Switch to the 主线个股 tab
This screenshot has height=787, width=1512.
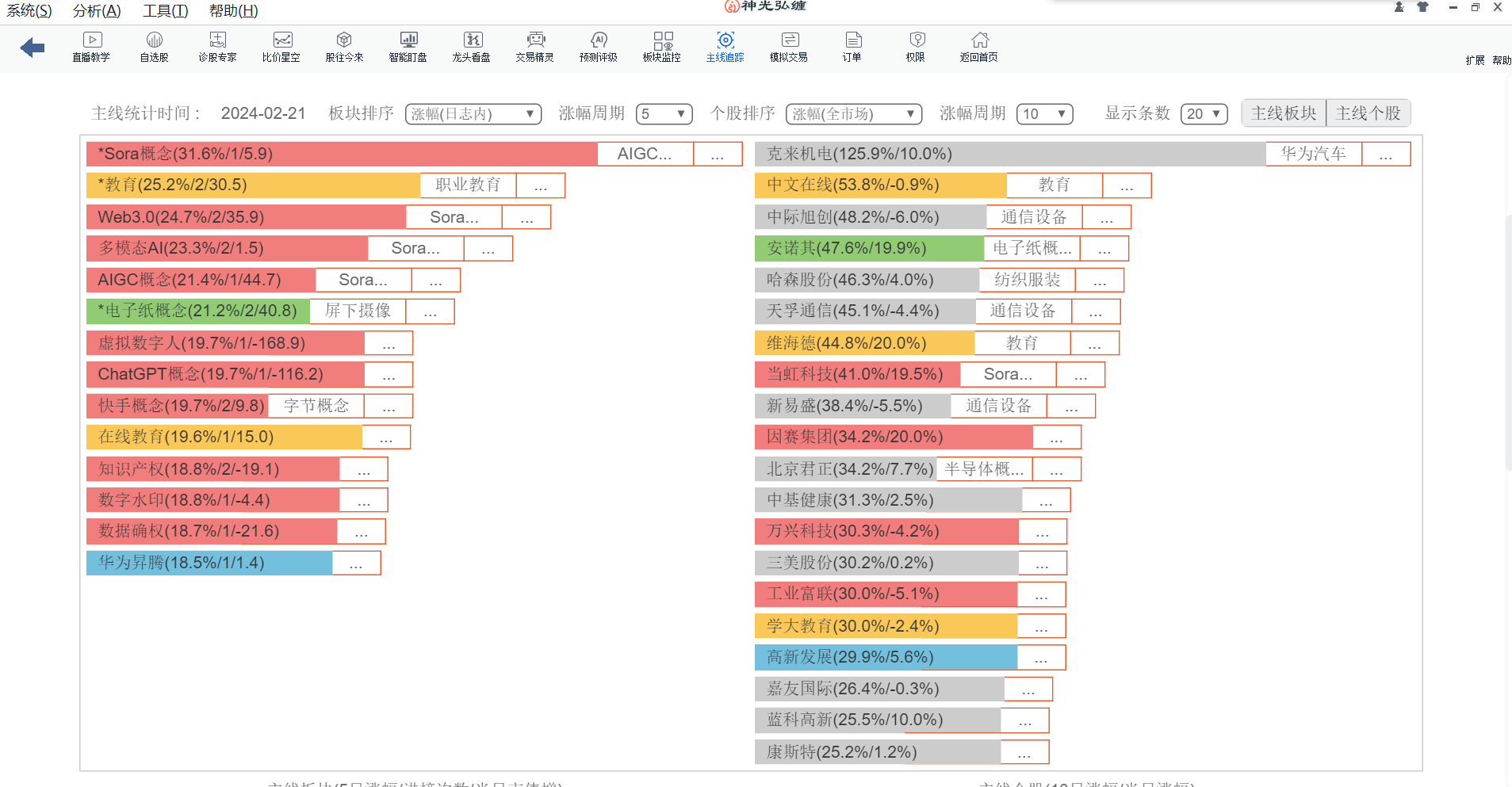point(1368,113)
